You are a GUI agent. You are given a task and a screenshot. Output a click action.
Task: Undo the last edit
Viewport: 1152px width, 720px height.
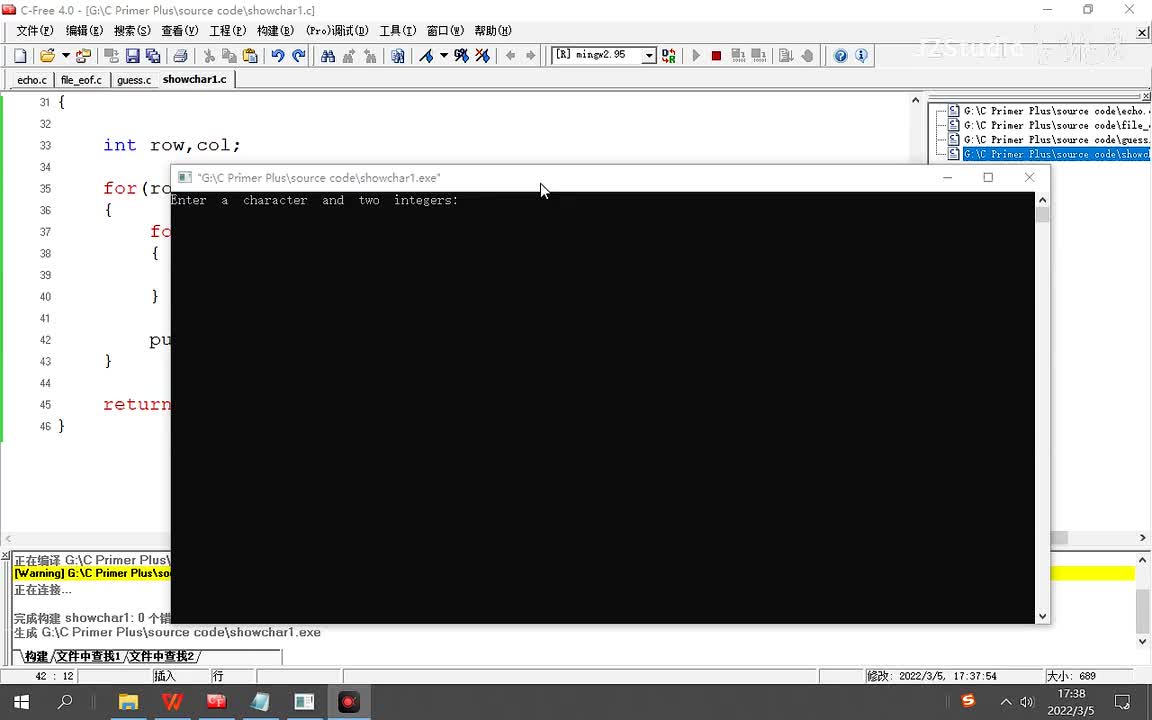(277, 55)
